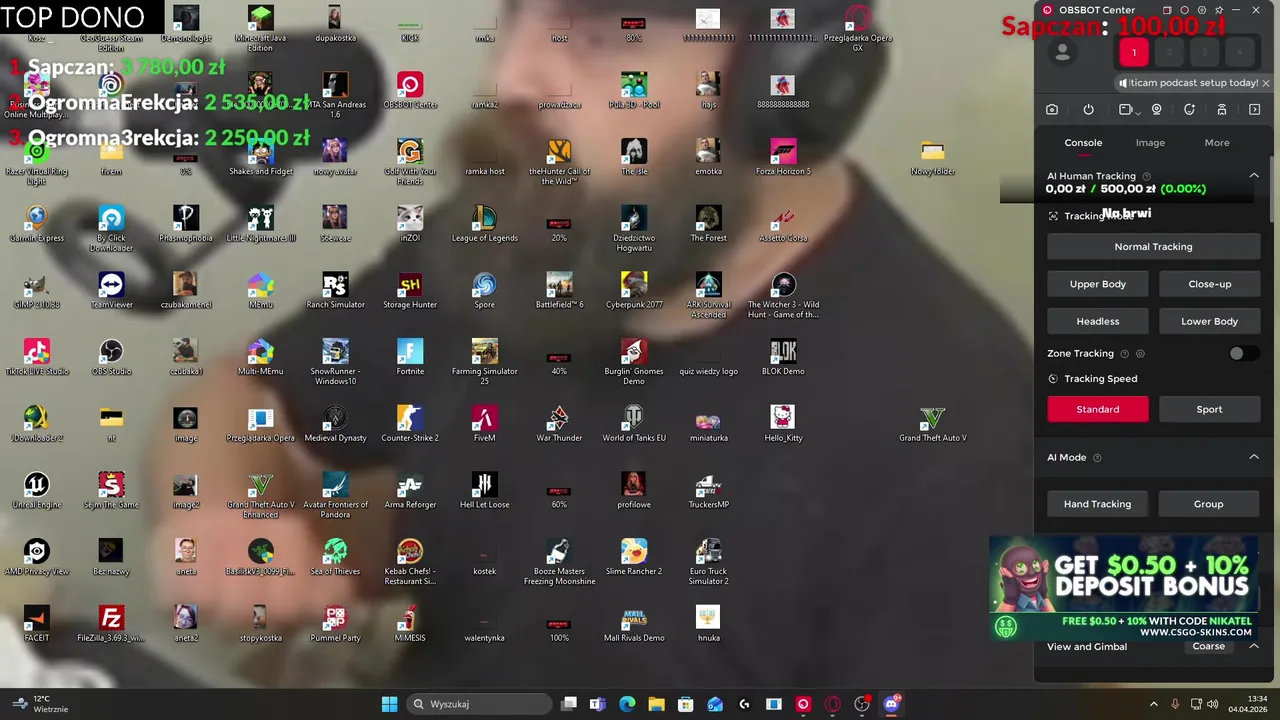Click the gimbal reset icon in OBSBOT toolbar
This screenshot has width=1280, height=720.
click(x=1189, y=110)
